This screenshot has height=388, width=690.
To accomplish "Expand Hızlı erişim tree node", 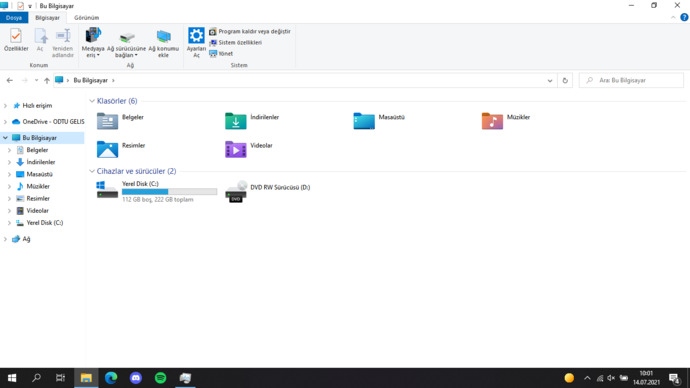I will pyautogui.click(x=5, y=106).
